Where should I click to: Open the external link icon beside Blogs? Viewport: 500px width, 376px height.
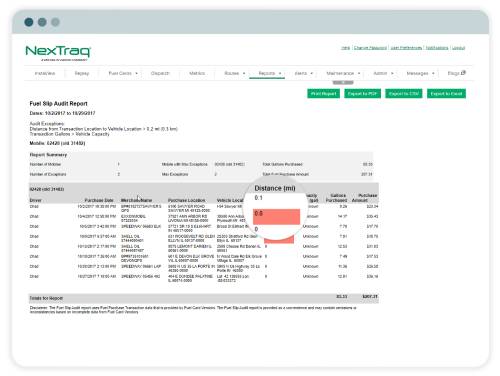463,73
